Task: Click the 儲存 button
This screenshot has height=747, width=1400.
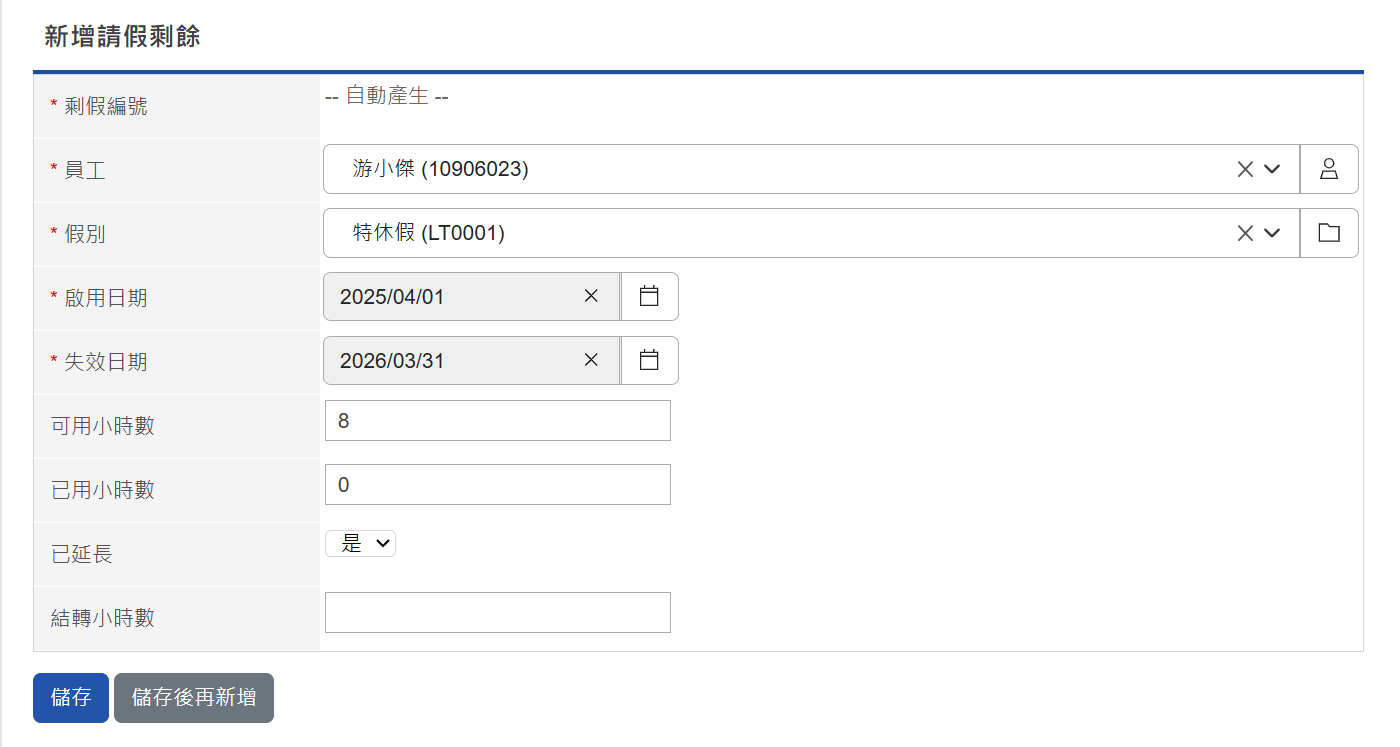Action: pyautogui.click(x=71, y=697)
